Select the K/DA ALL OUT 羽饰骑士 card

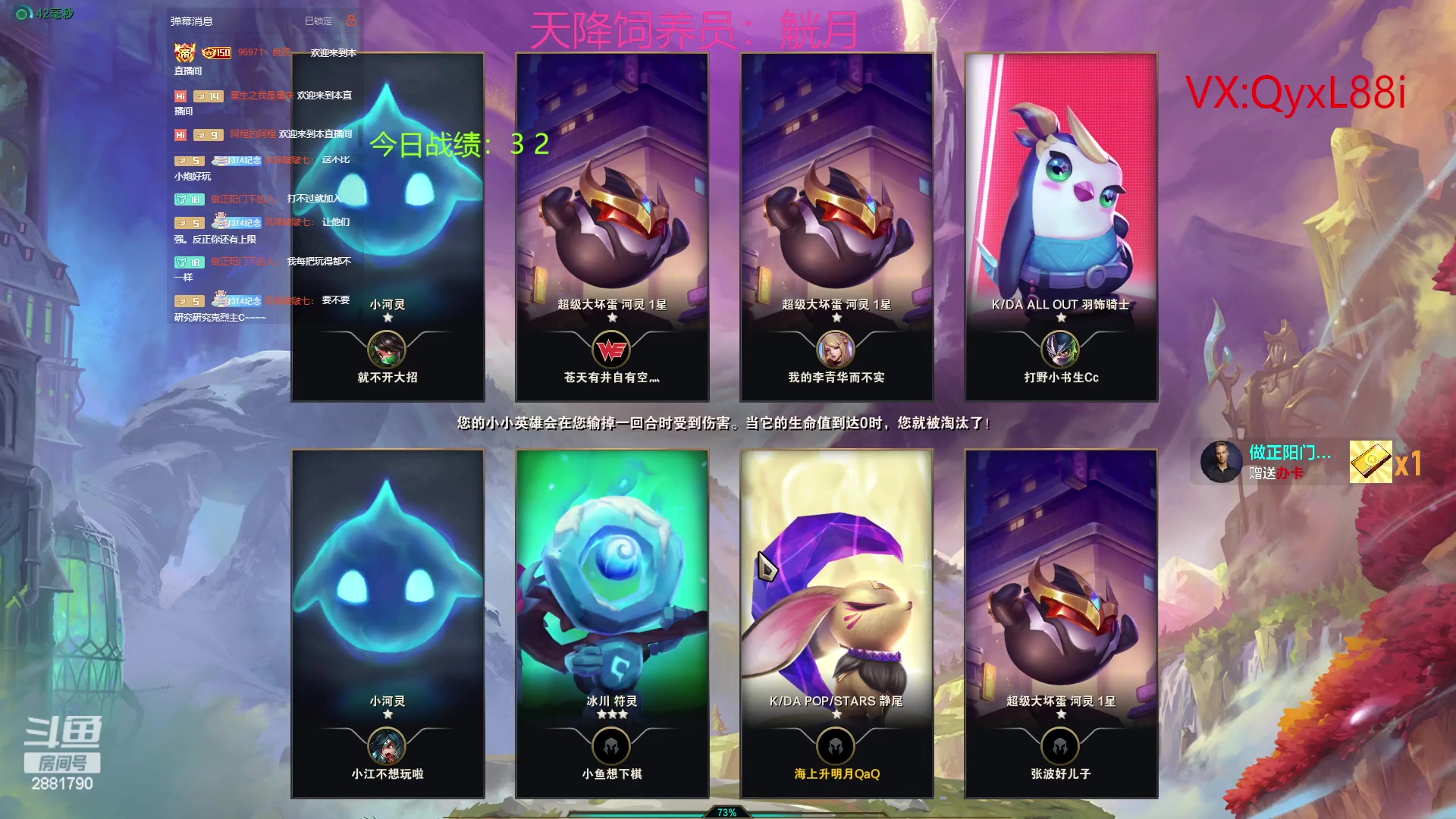point(1061,227)
